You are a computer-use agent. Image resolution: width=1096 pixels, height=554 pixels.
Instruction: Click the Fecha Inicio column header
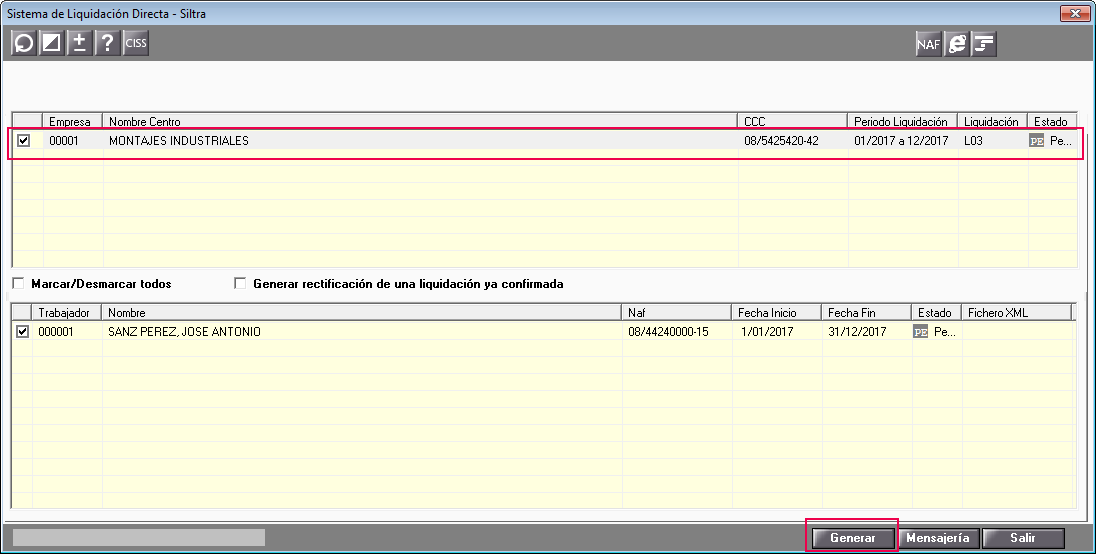click(x=777, y=312)
